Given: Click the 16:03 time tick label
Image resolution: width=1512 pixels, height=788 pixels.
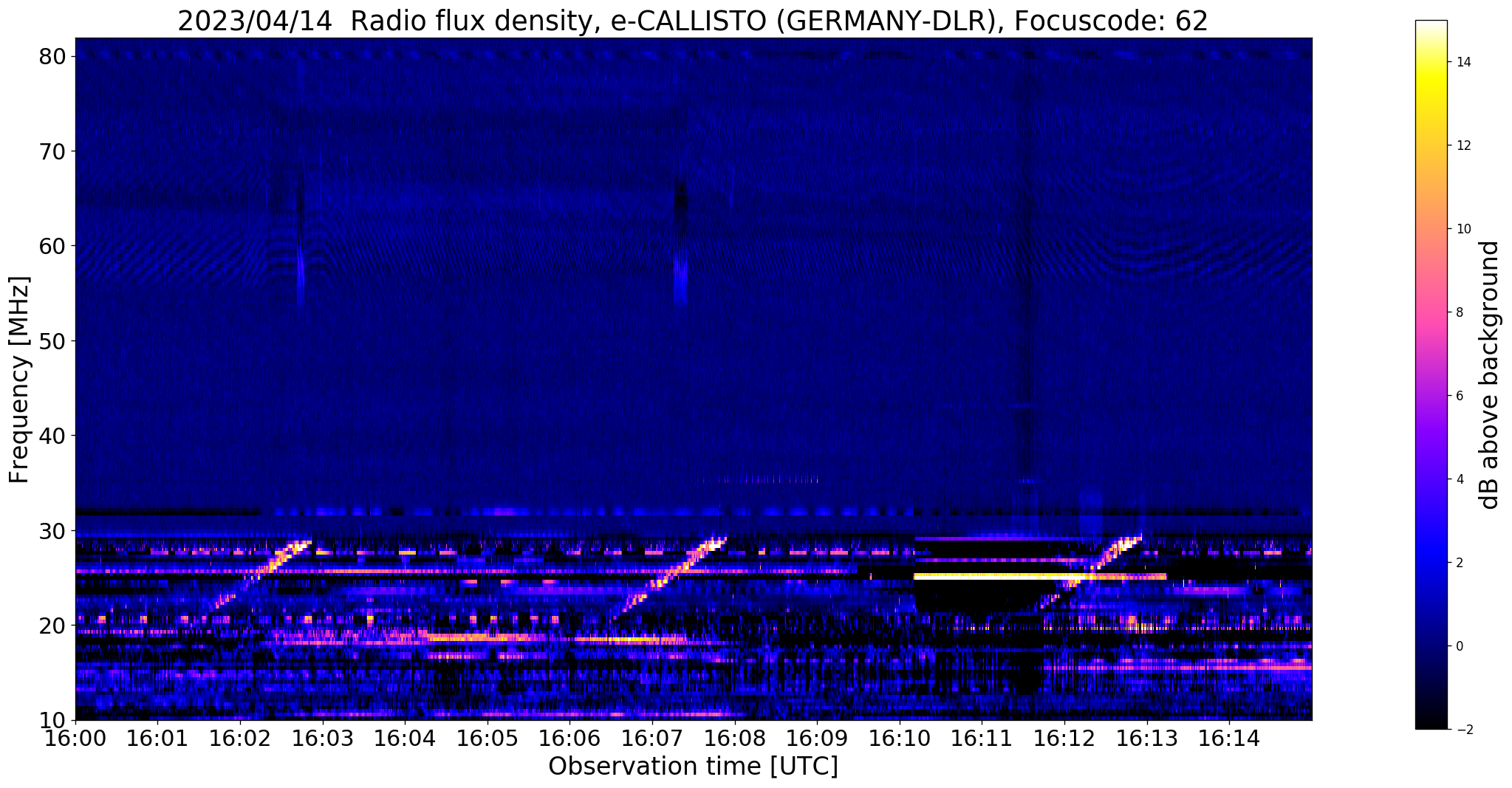Looking at the screenshot, I should (323, 738).
